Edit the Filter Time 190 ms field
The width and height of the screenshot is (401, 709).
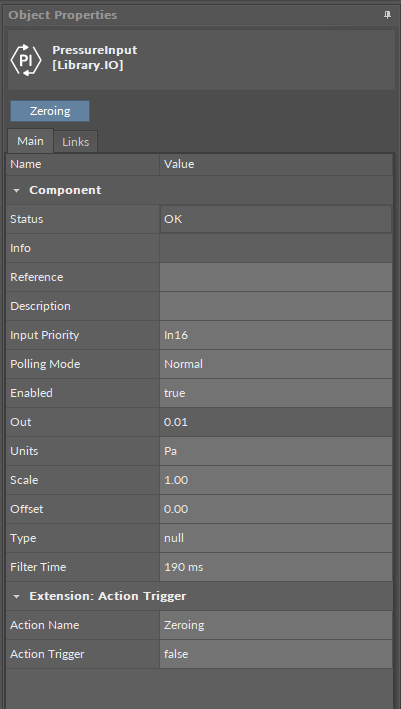pos(276,567)
